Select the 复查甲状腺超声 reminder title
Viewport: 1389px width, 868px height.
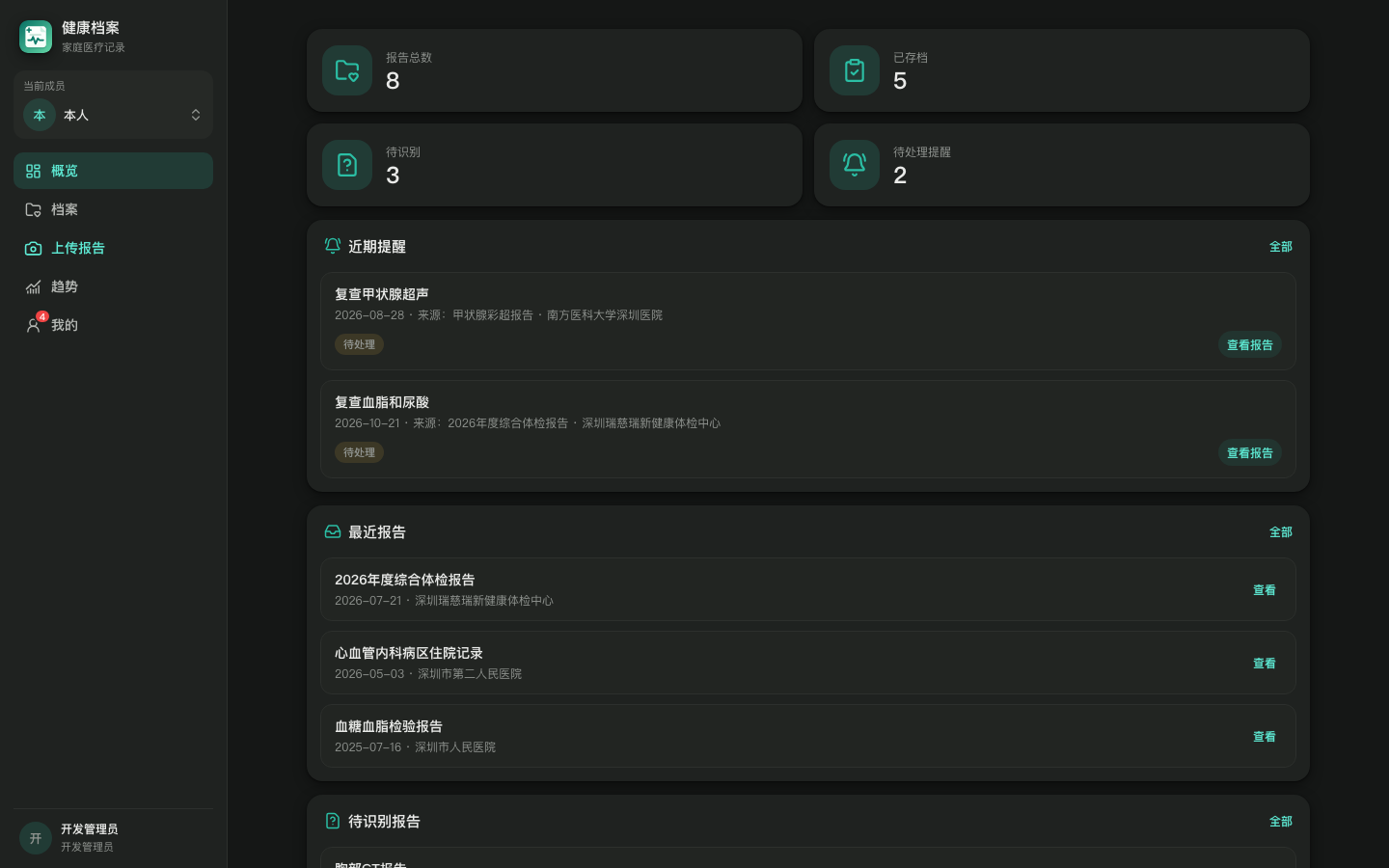pyautogui.click(x=382, y=294)
